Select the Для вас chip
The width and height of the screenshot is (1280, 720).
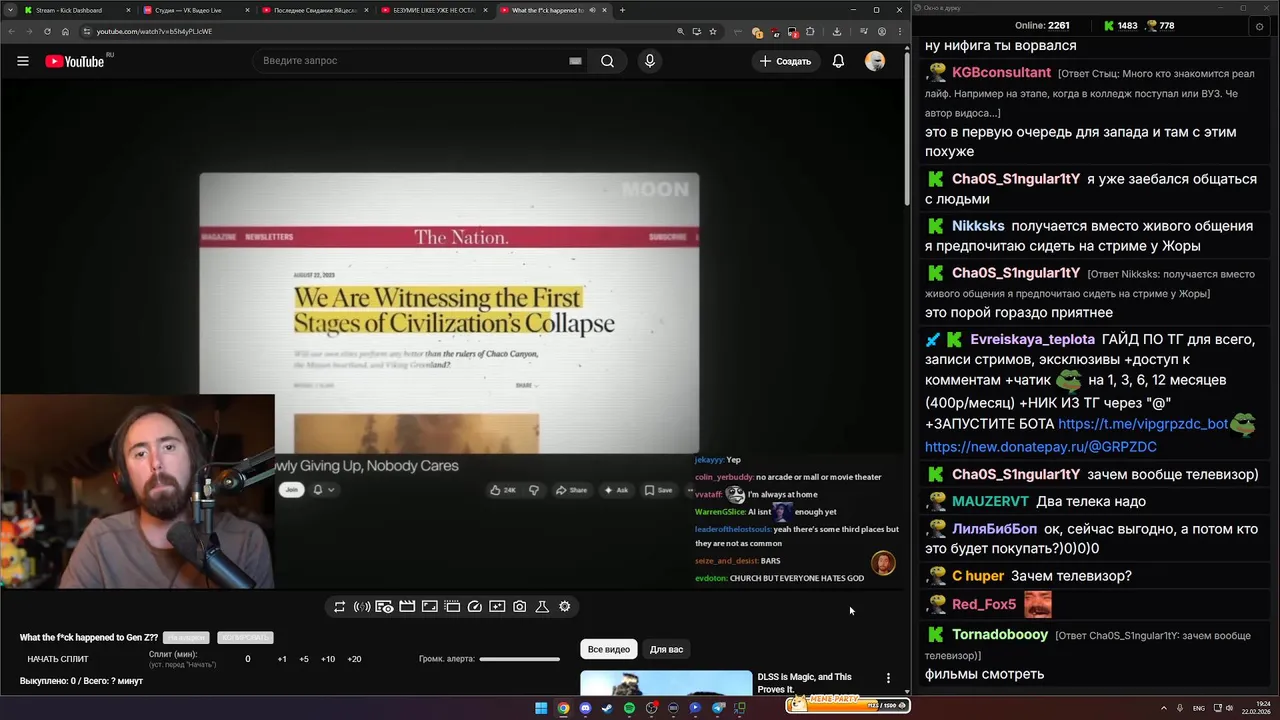pyautogui.click(x=666, y=649)
